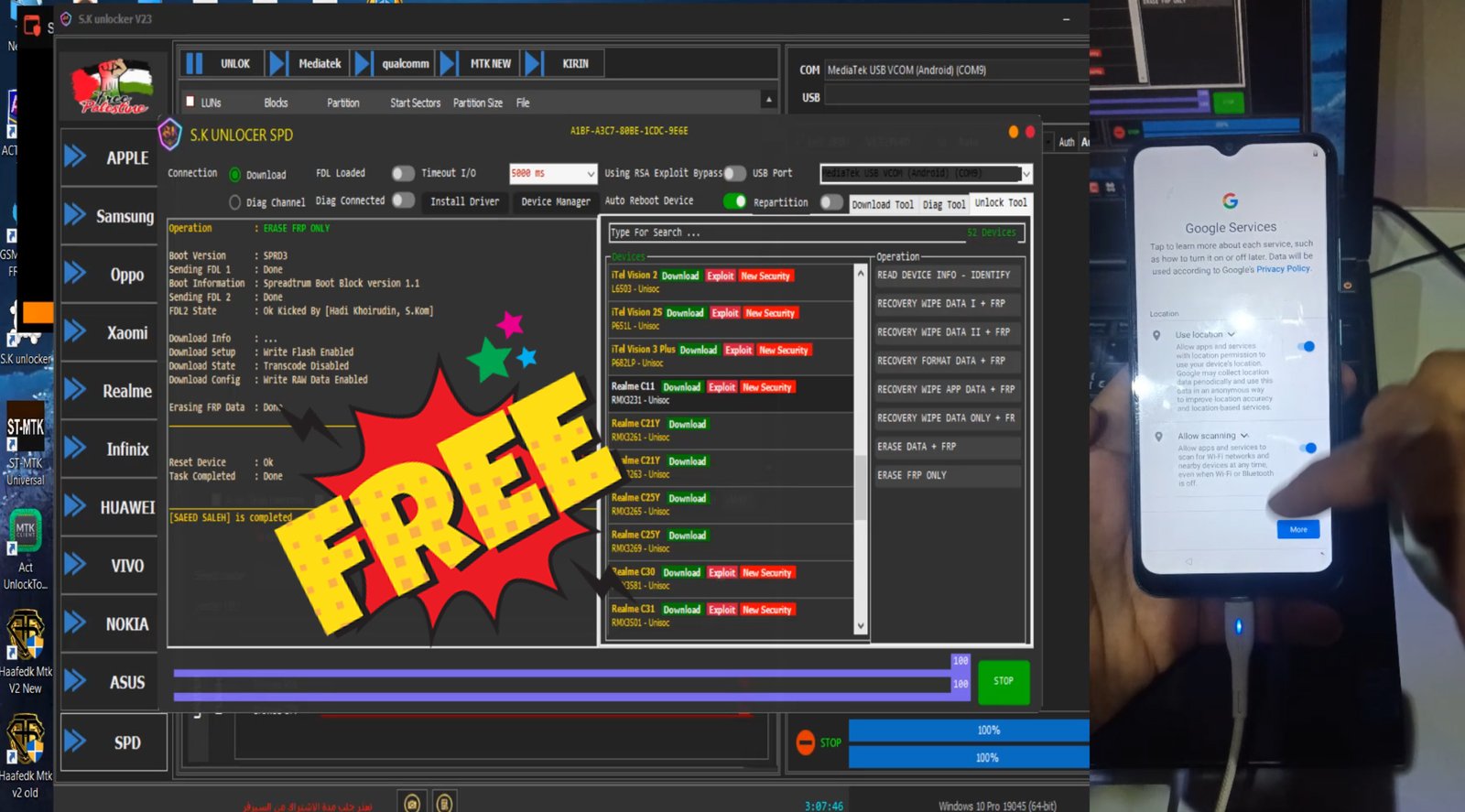Click READ DEVICE INFO - IDENTIFY operation

[948, 275]
